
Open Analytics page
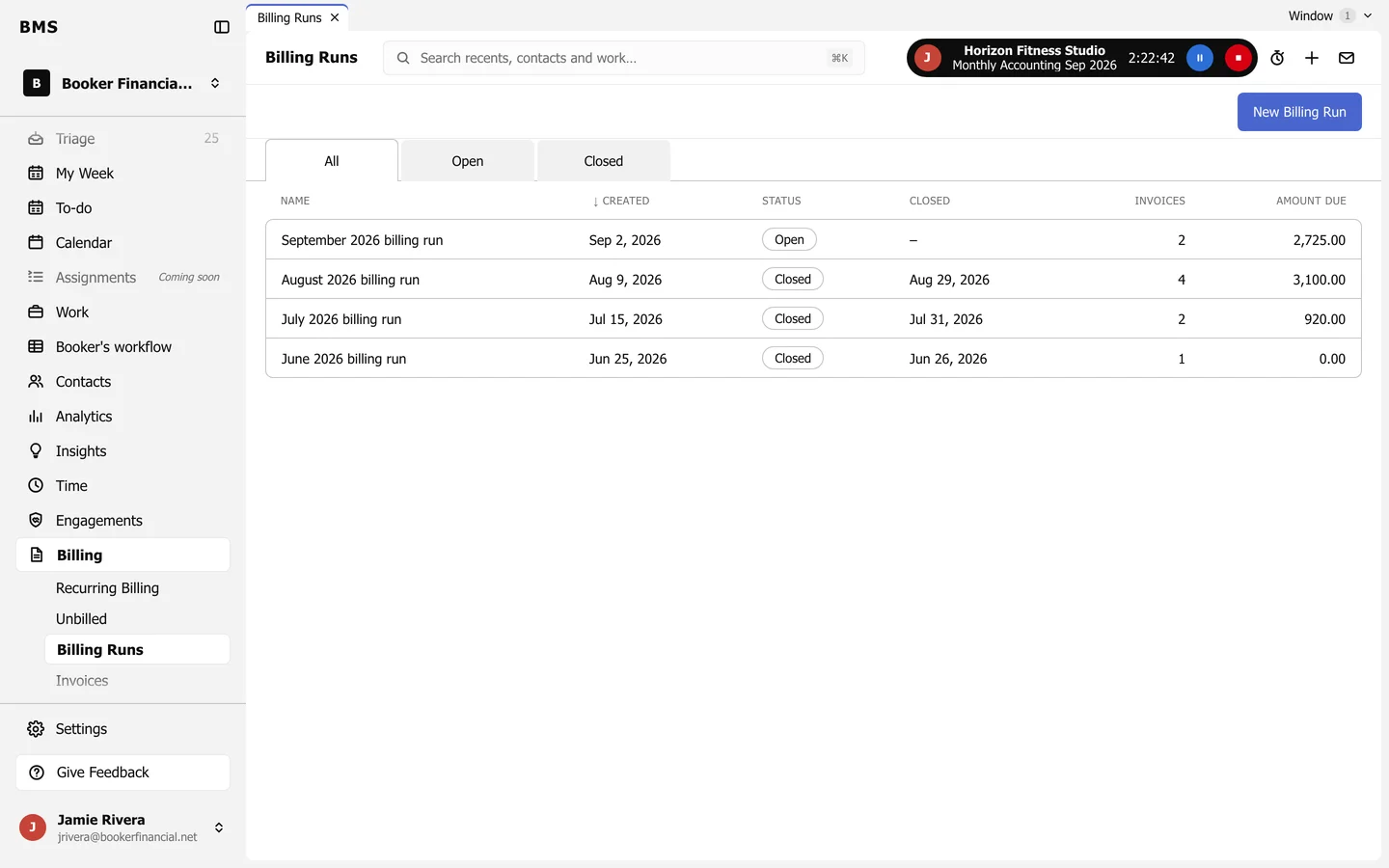pyautogui.click(x=123, y=417)
